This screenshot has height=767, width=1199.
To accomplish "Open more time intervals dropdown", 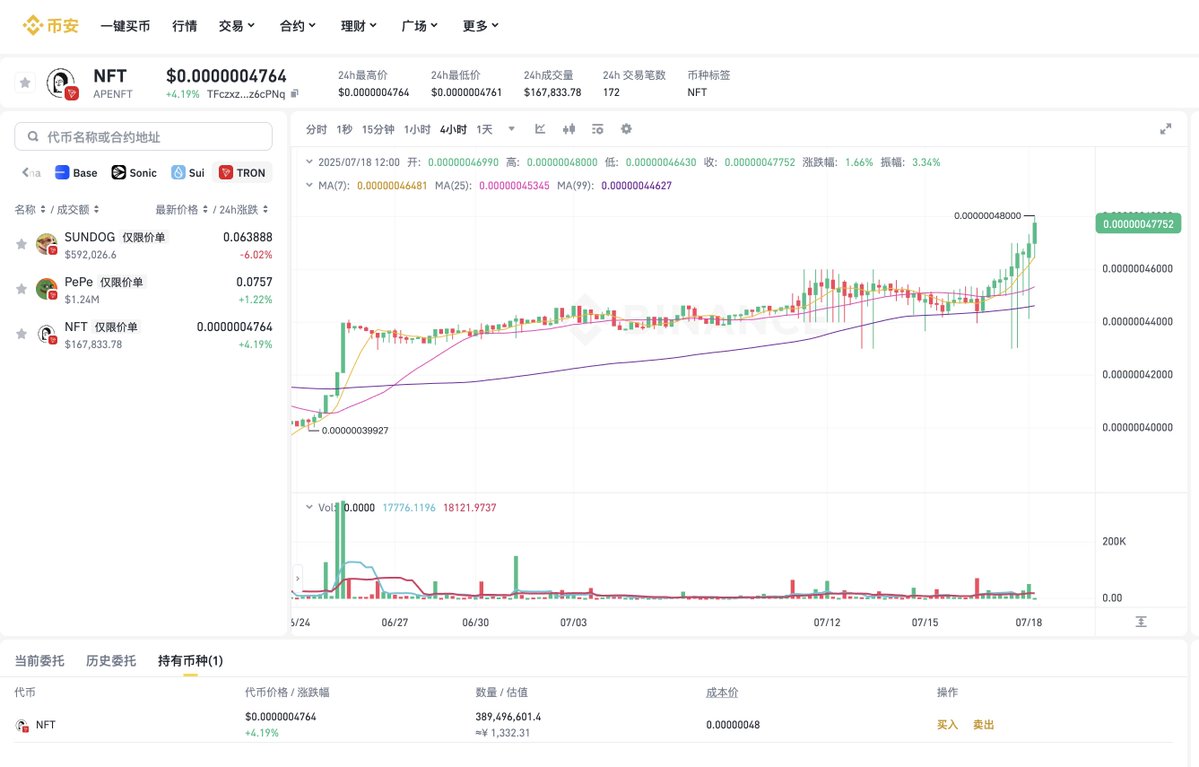I will tap(512, 128).
